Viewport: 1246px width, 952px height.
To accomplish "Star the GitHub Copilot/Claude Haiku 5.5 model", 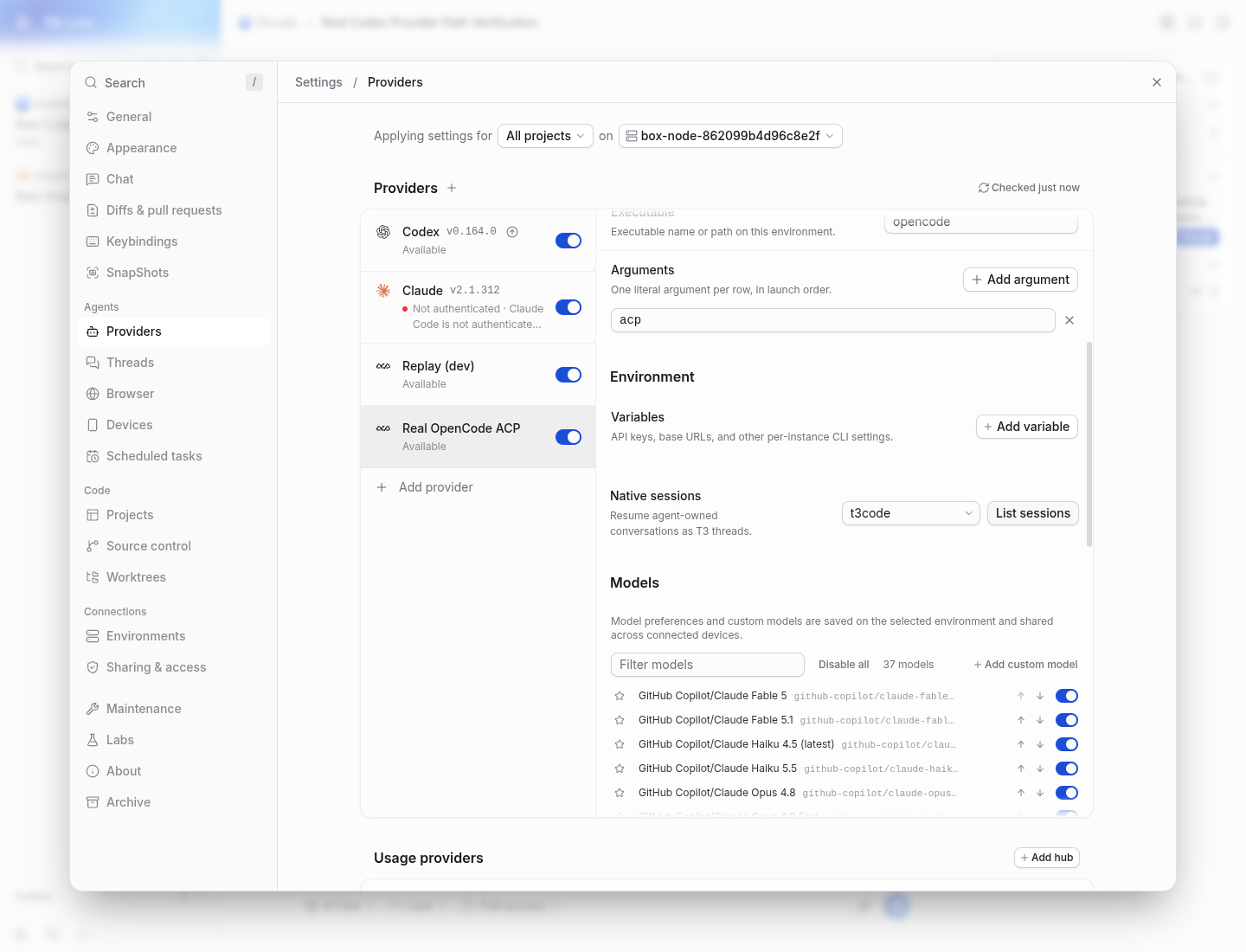I will point(620,769).
